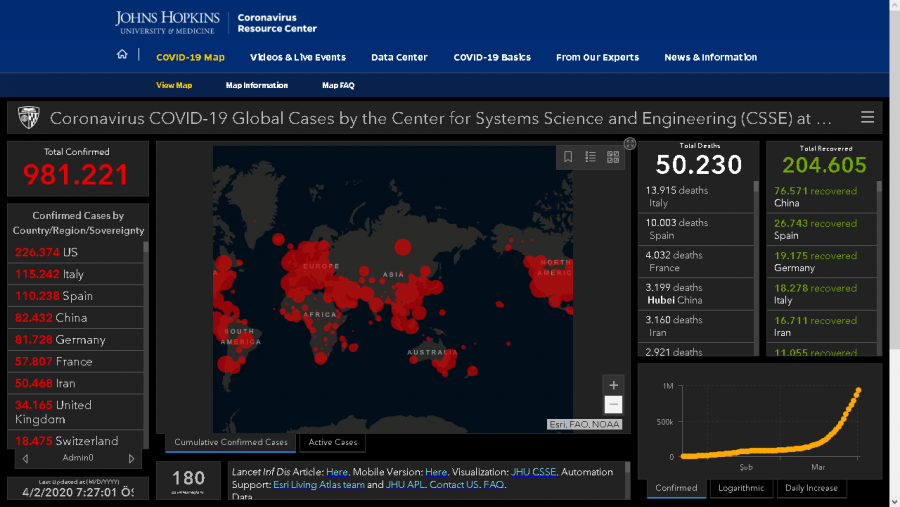The image size is (900, 507).
Task: Select United Kingdom in confirmed list
Action: click(75, 412)
